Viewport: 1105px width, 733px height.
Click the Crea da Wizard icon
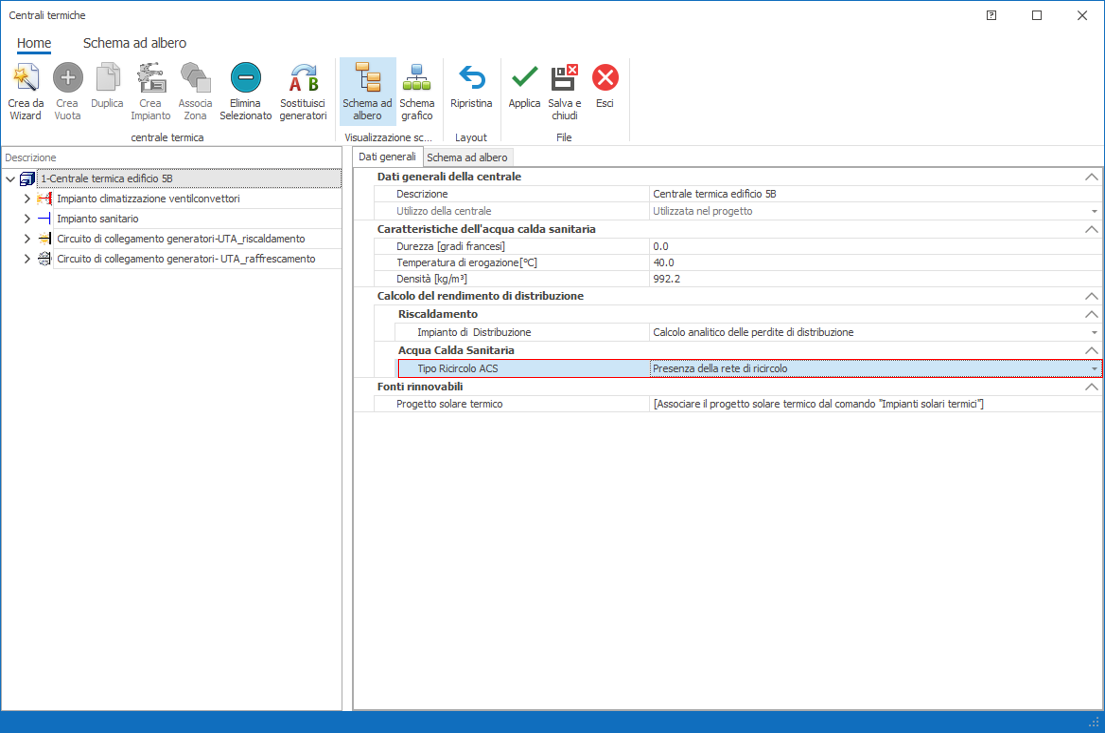pyautogui.click(x=25, y=78)
